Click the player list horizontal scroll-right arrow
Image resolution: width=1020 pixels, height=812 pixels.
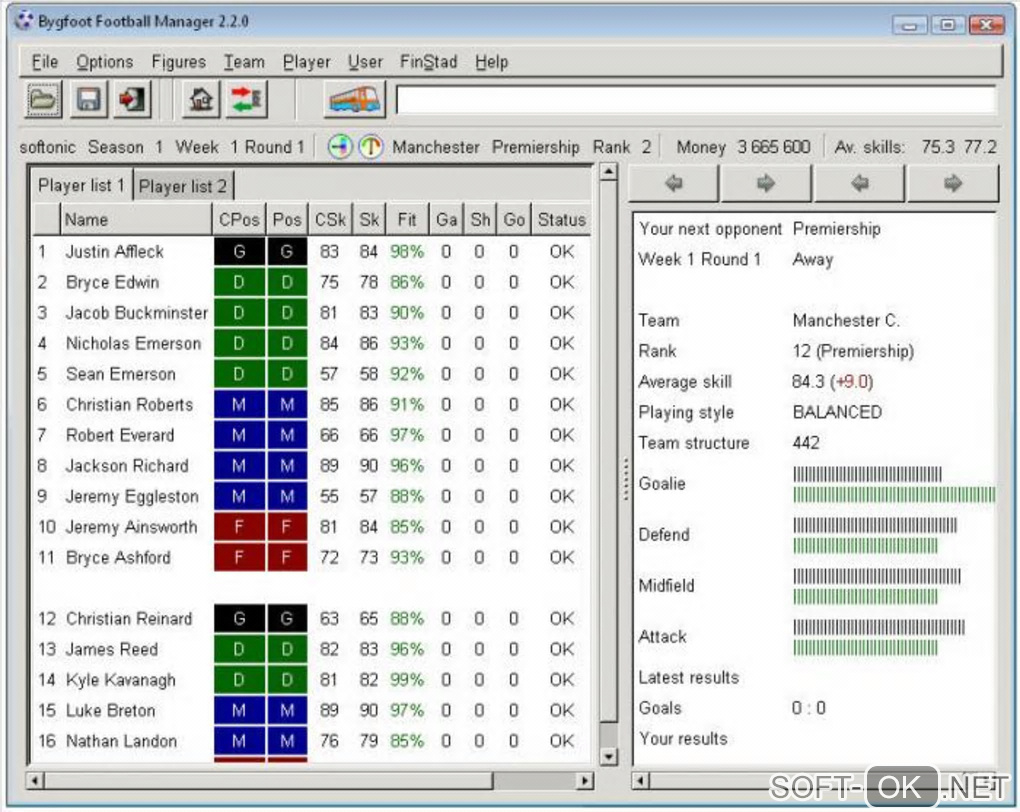[x=585, y=779]
